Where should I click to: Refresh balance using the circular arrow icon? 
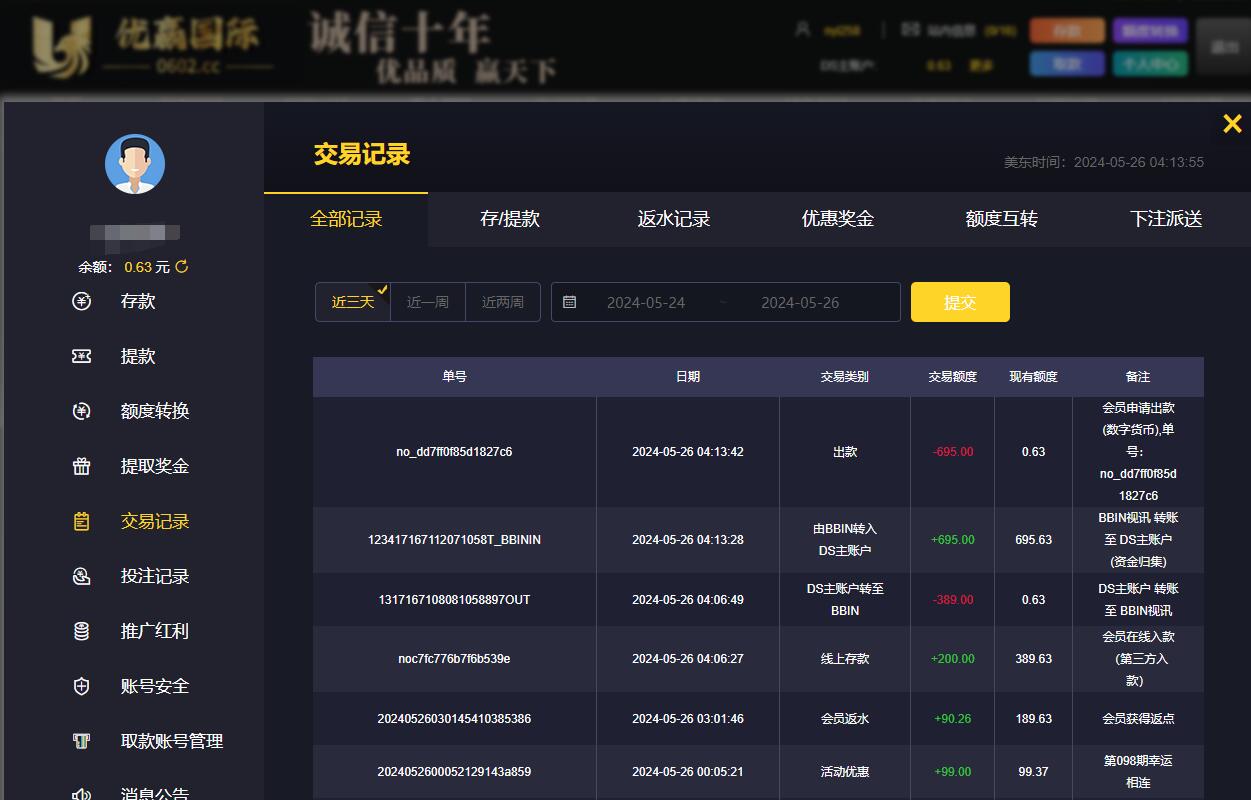[x=182, y=267]
